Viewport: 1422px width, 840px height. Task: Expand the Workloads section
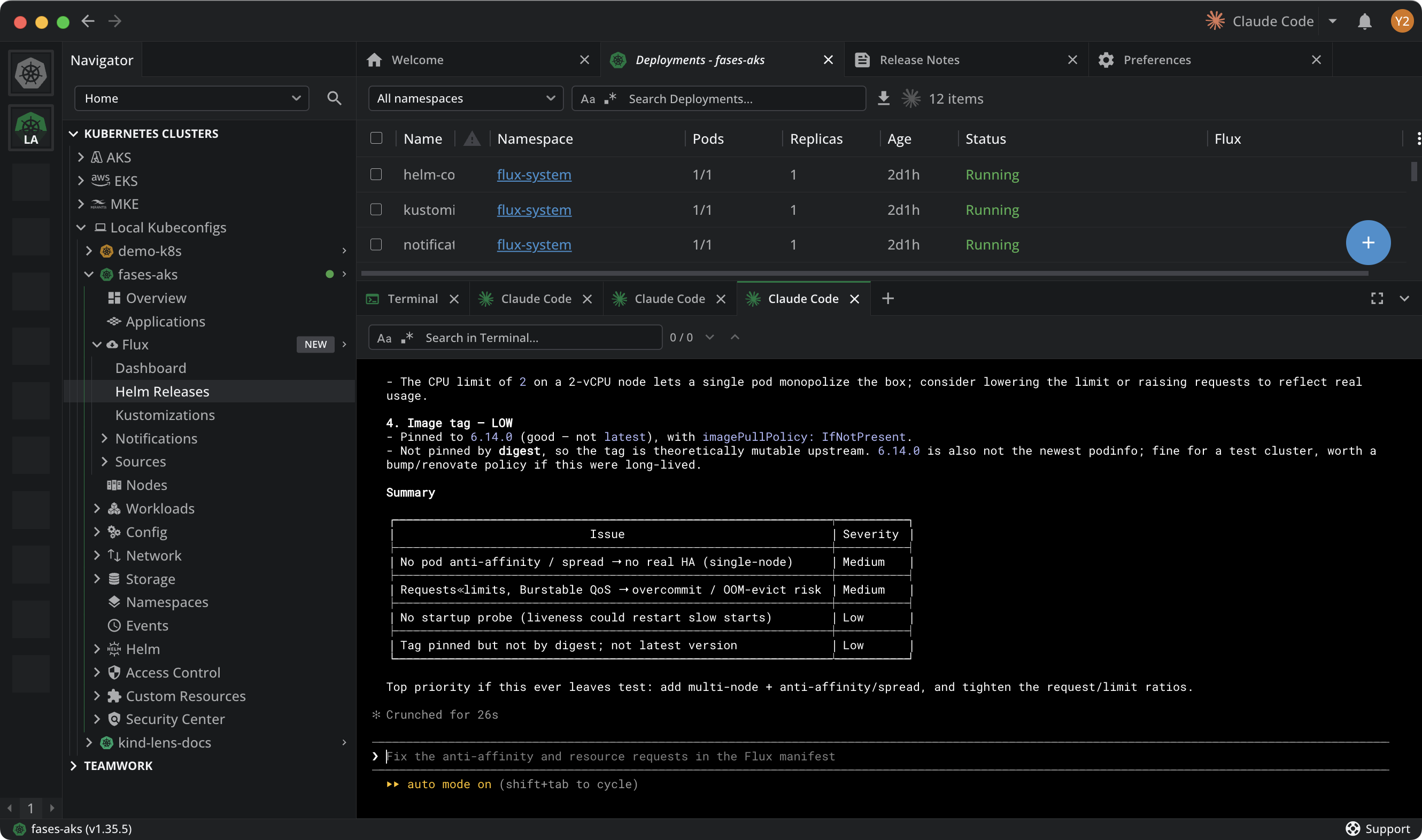click(x=97, y=508)
